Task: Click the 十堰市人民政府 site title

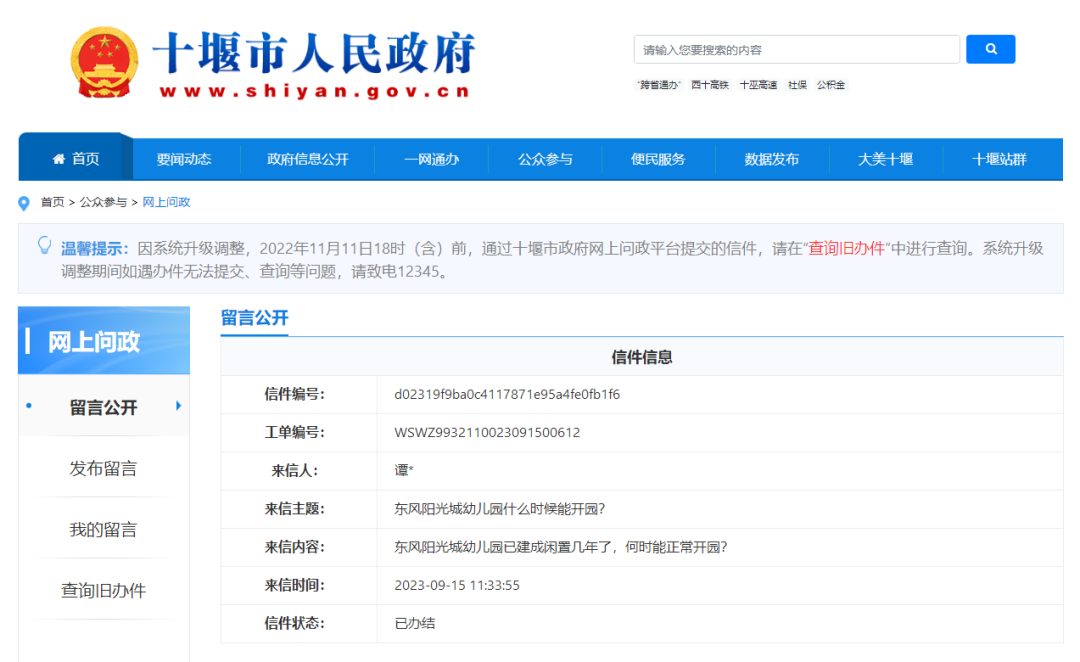Action: [x=314, y=52]
